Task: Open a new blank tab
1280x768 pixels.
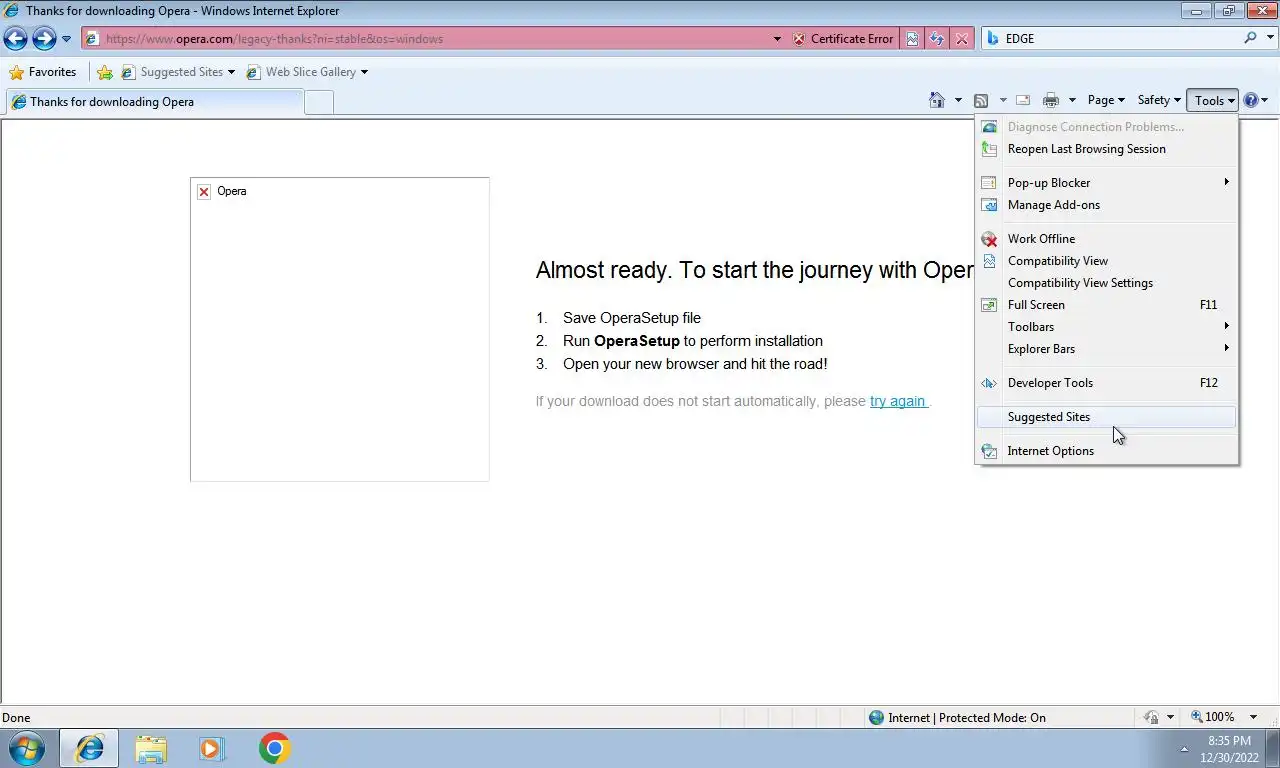Action: point(319,102)
